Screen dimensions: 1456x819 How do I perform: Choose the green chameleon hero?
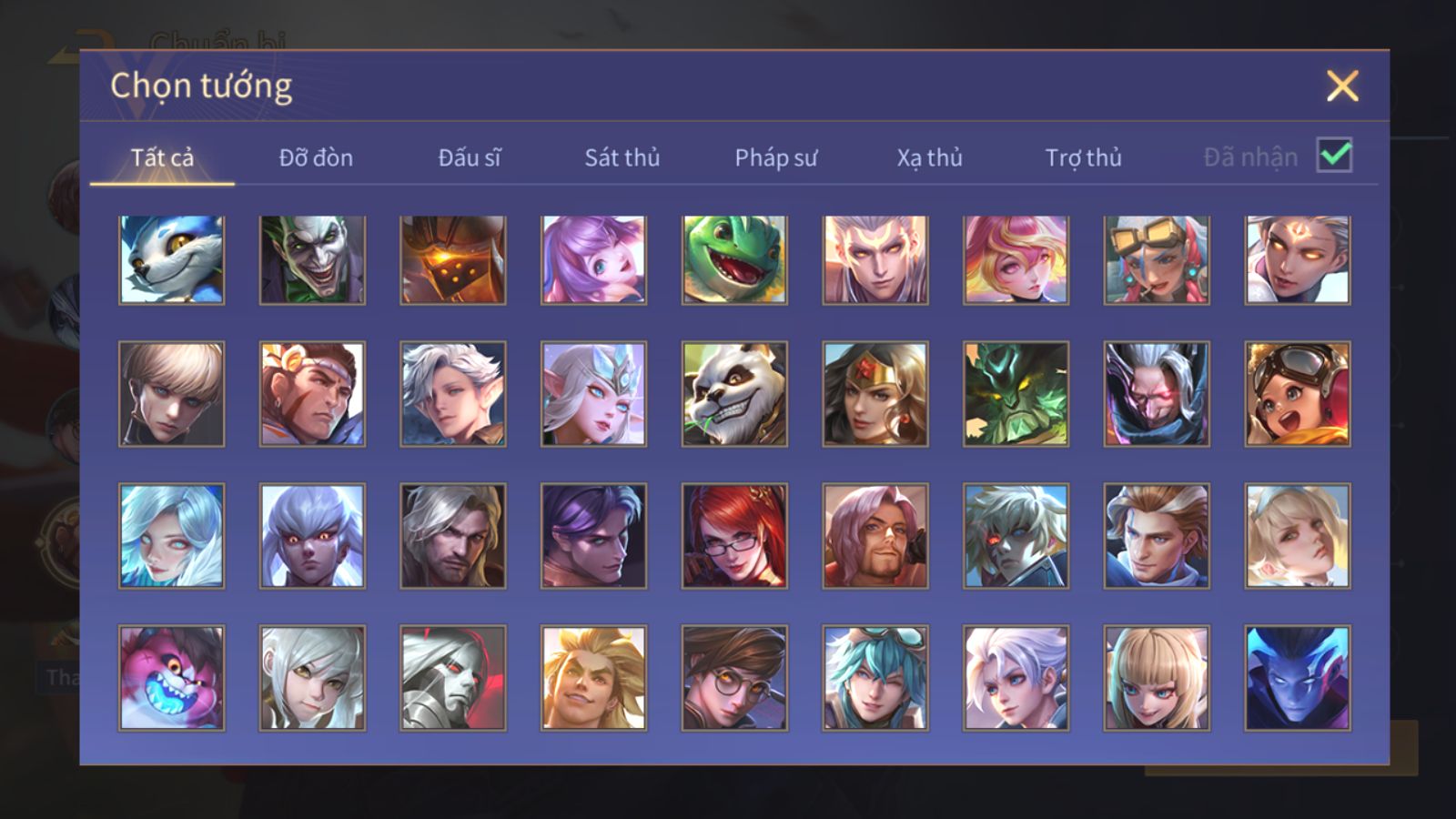(734, 260)
